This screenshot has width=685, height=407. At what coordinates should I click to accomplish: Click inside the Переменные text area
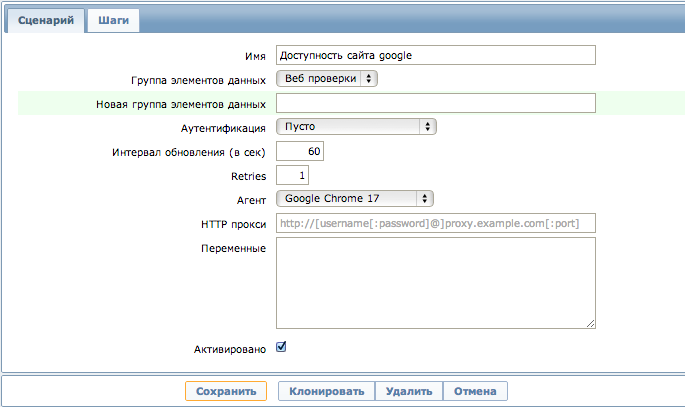(x=436, y=283)
